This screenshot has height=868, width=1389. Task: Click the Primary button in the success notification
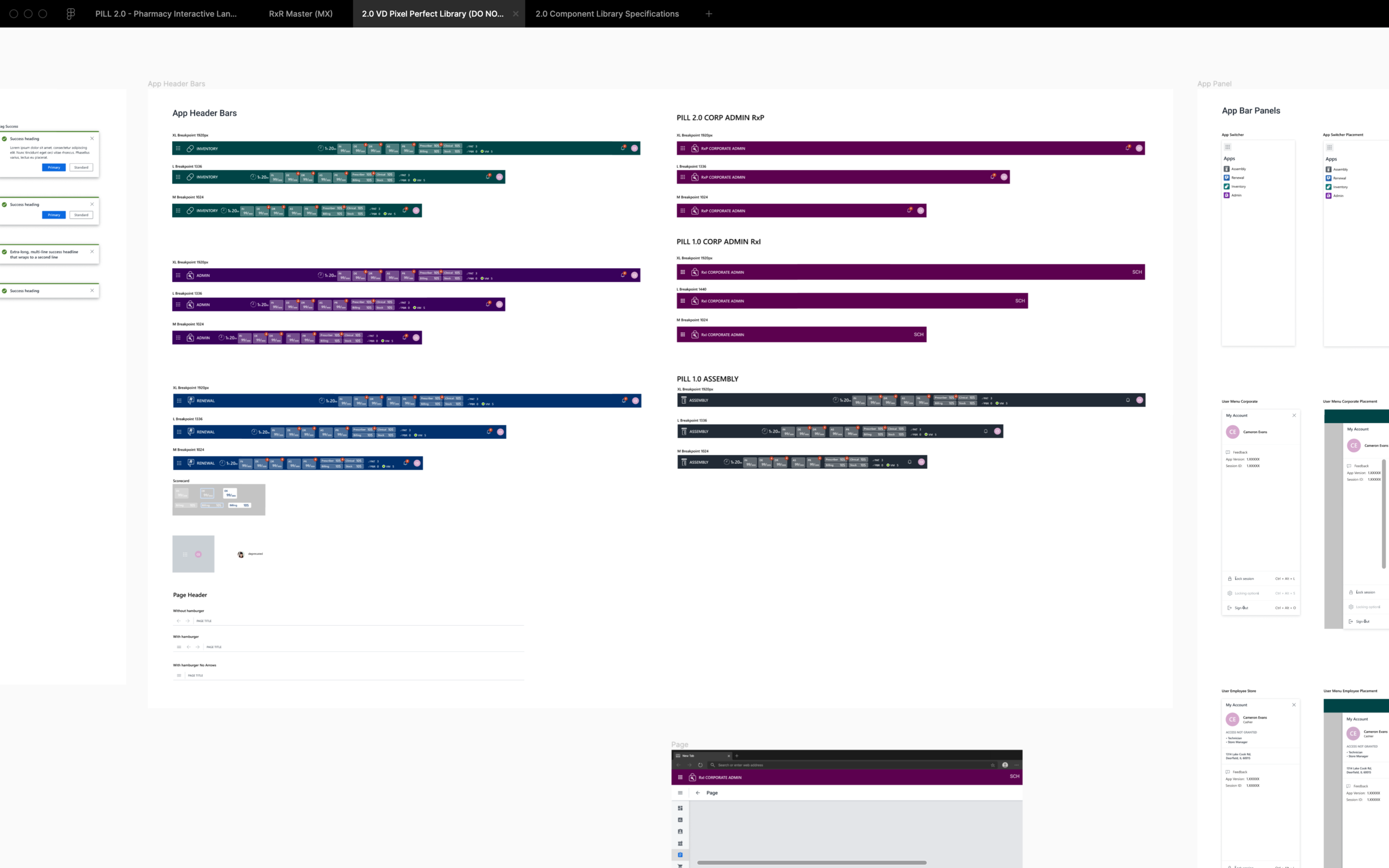pos(54,168)
